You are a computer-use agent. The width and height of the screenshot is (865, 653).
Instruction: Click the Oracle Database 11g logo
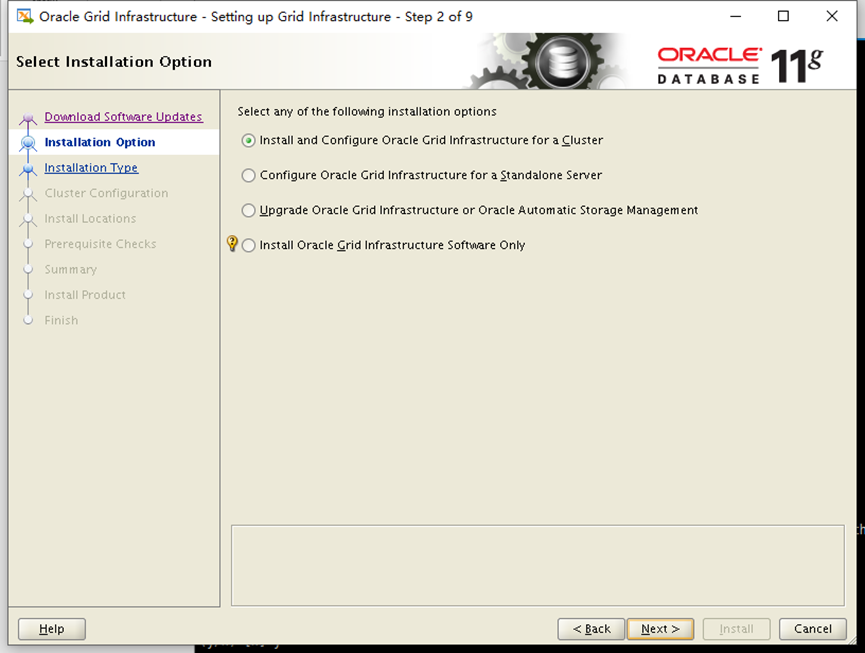(x=740, y=66)
